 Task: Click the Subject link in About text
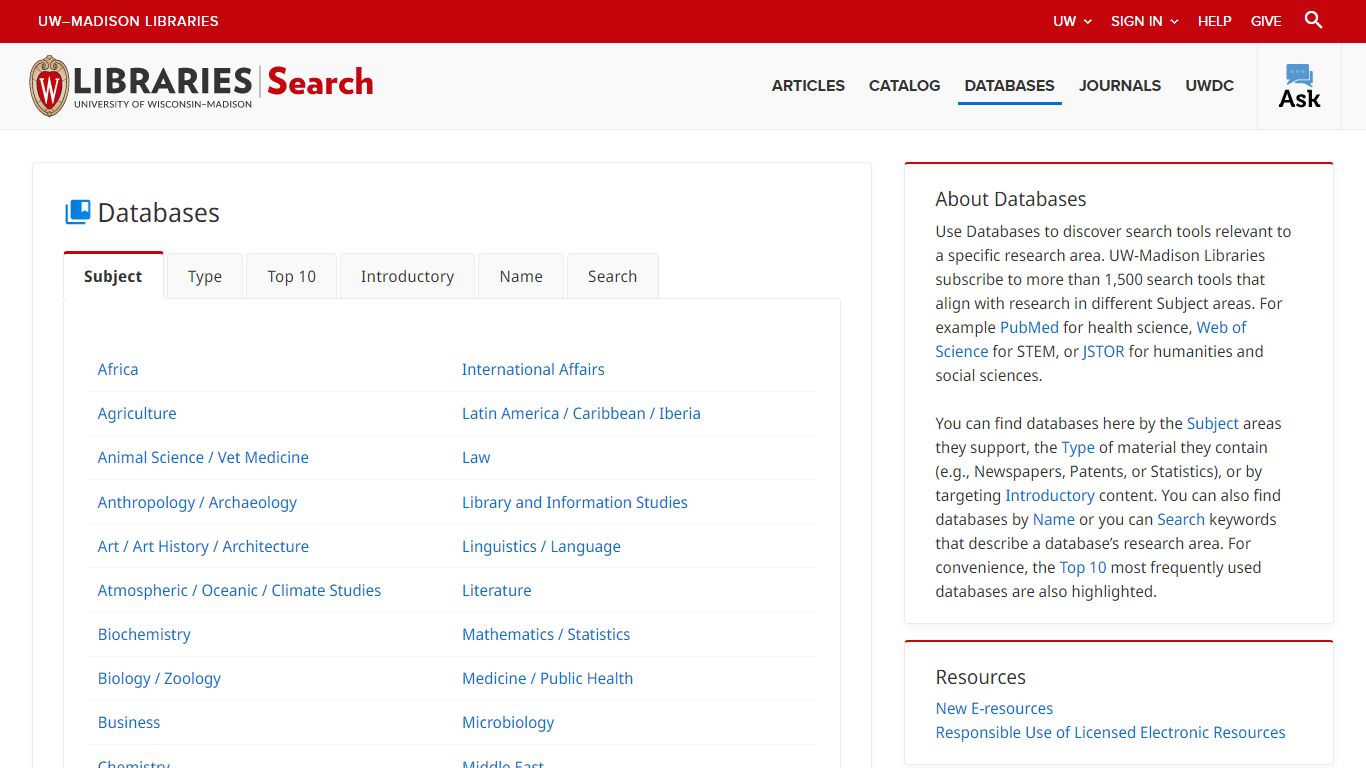(x=1212, y=423)
